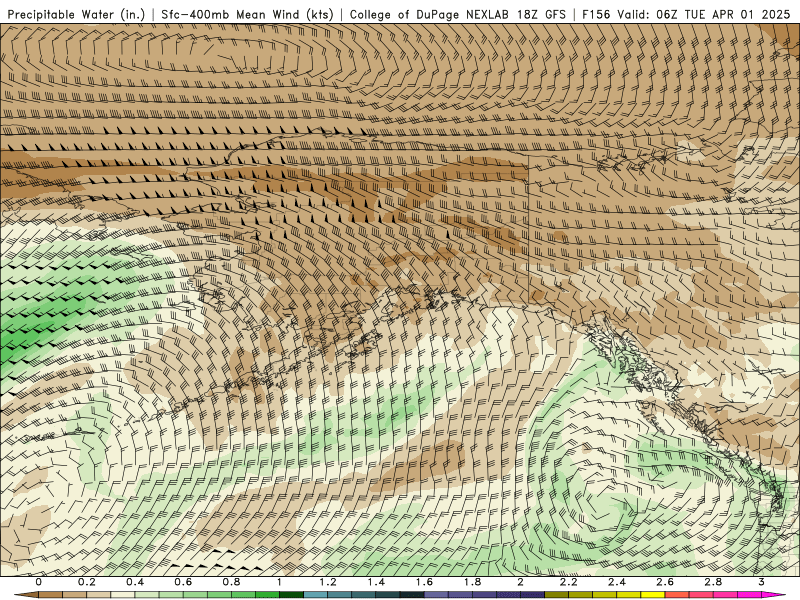
Task: Click the '0.4' color scale label
Action: 135,582
